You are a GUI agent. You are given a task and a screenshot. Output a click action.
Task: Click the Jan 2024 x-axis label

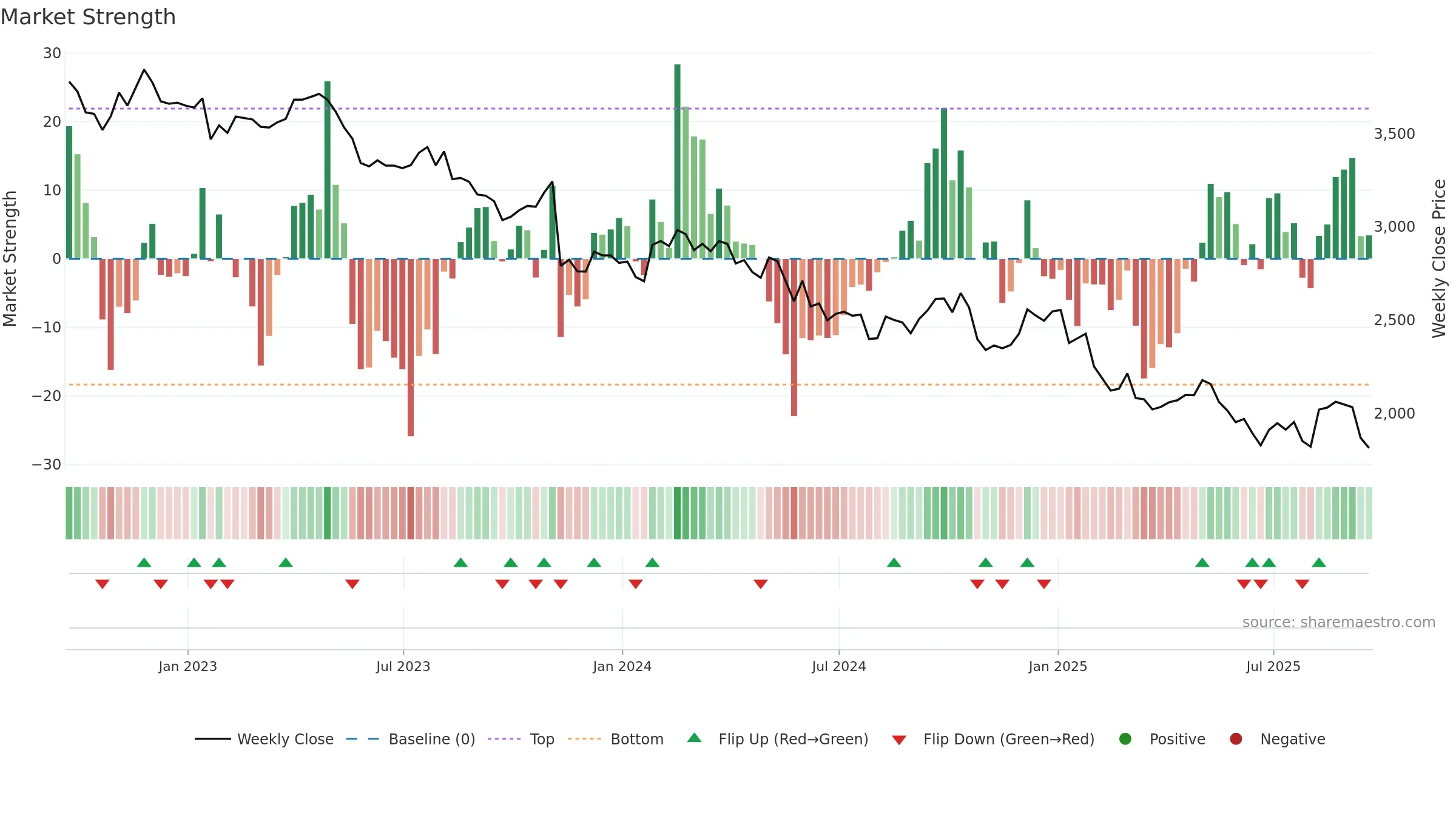[622, 666]
